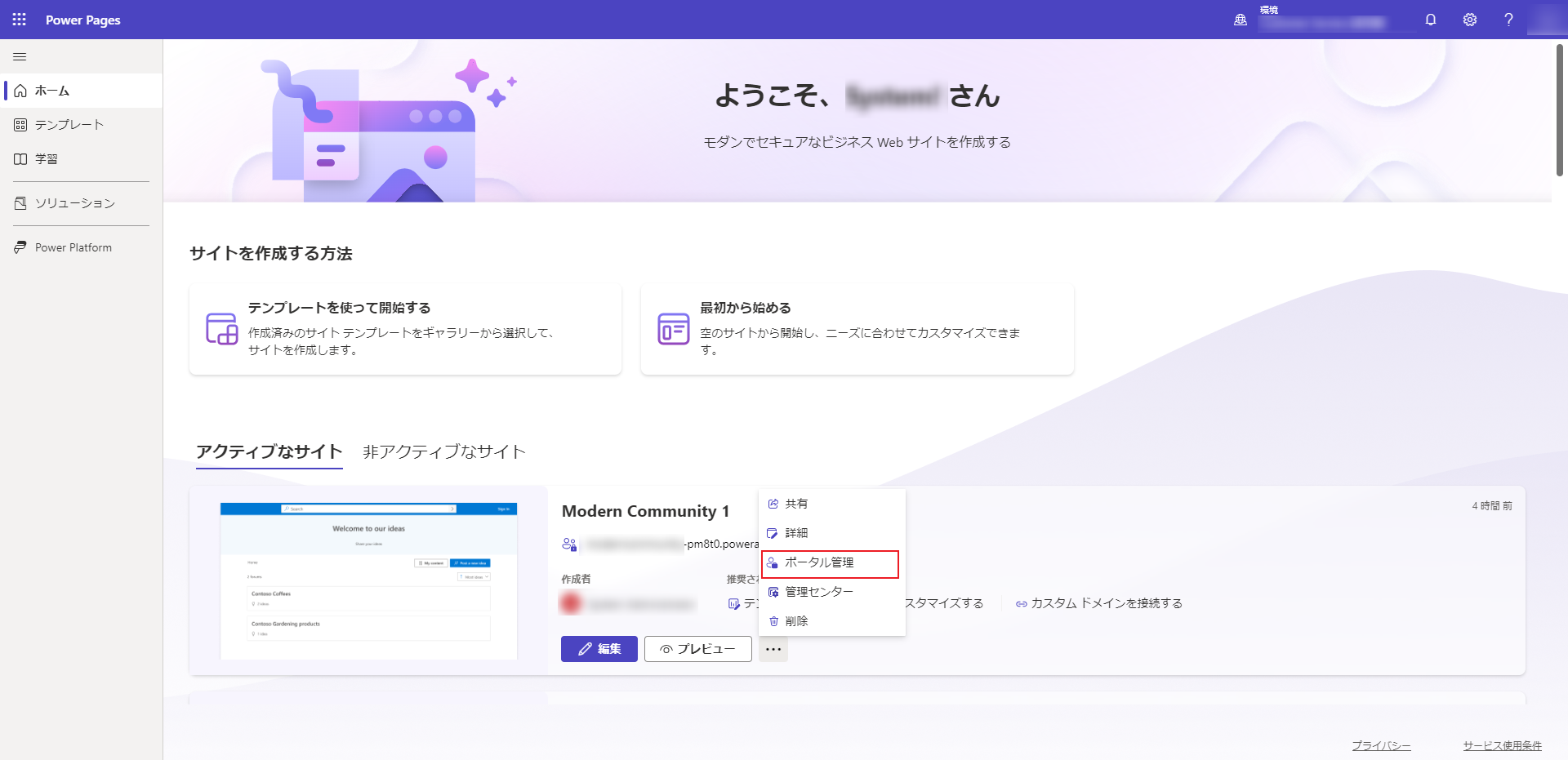Click the Modern Community 1 site thumbnail

point(367,580)
